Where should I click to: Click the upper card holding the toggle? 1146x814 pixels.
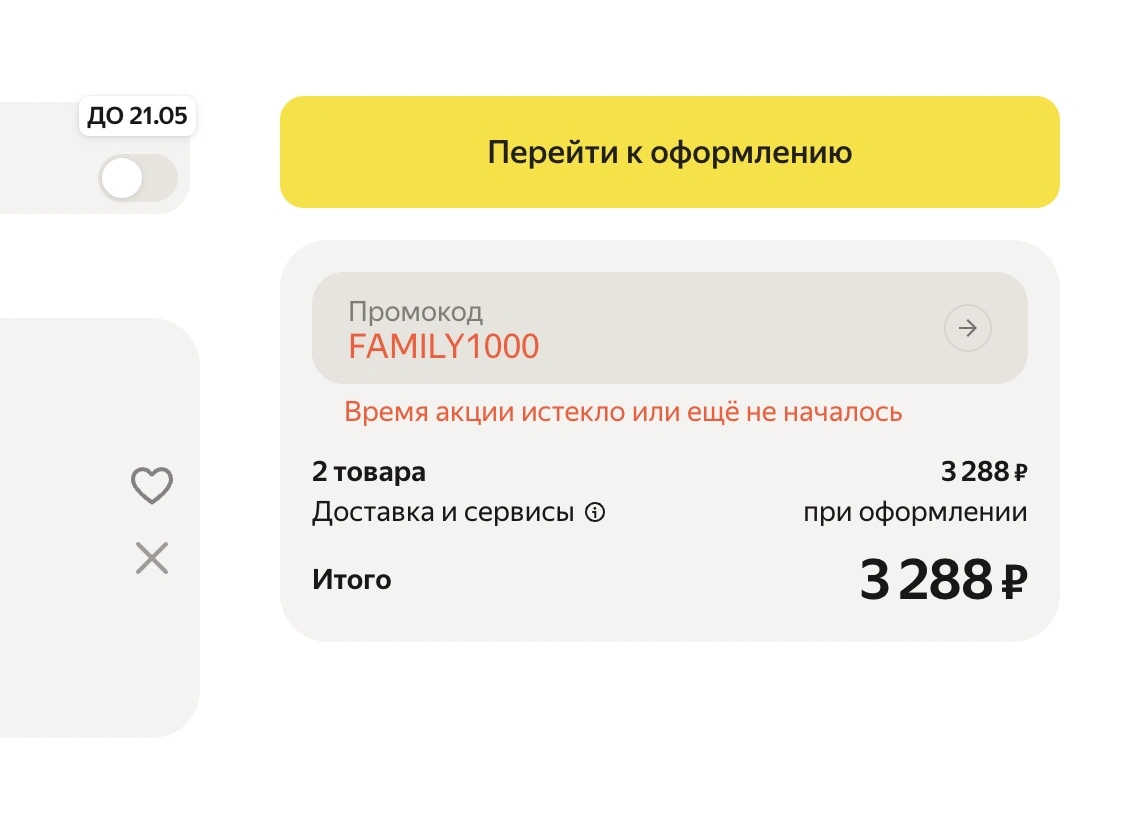pyautogui.click(x=95, y=157)
